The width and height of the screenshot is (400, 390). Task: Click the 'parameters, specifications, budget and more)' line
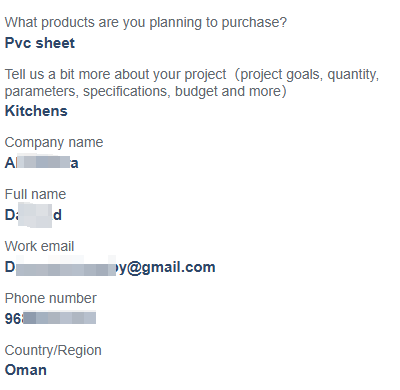(x=145, y=91)
